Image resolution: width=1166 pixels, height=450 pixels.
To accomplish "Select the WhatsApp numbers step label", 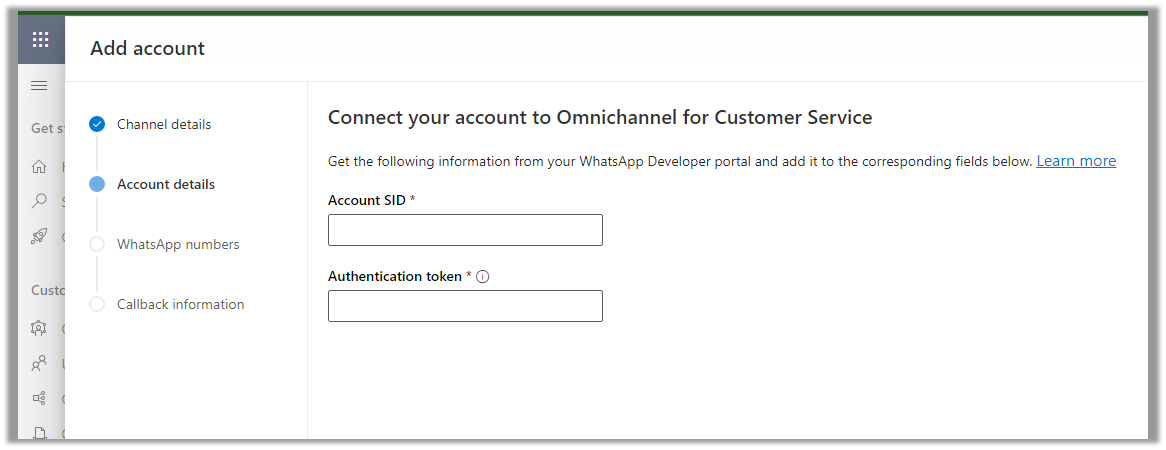I will 178,244.
